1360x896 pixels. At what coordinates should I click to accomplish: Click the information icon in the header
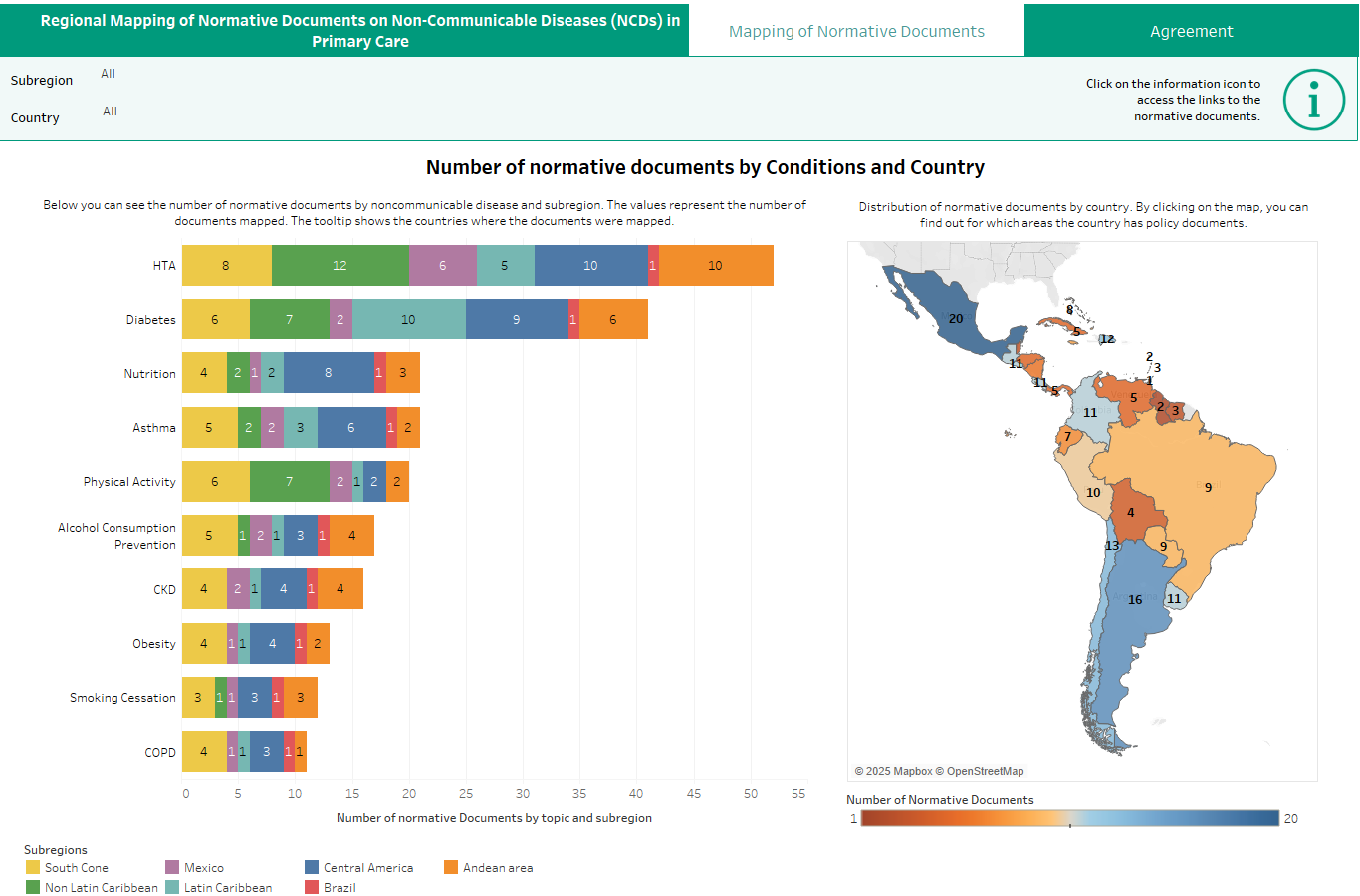click(x=1313, y=100)
